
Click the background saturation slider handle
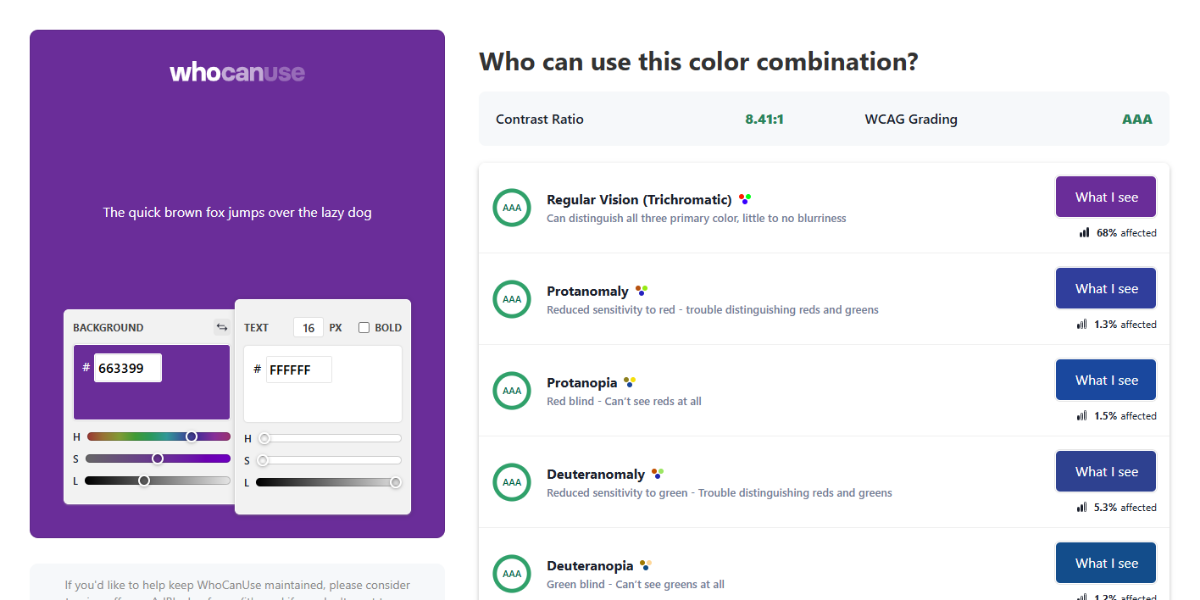point(157,458)
